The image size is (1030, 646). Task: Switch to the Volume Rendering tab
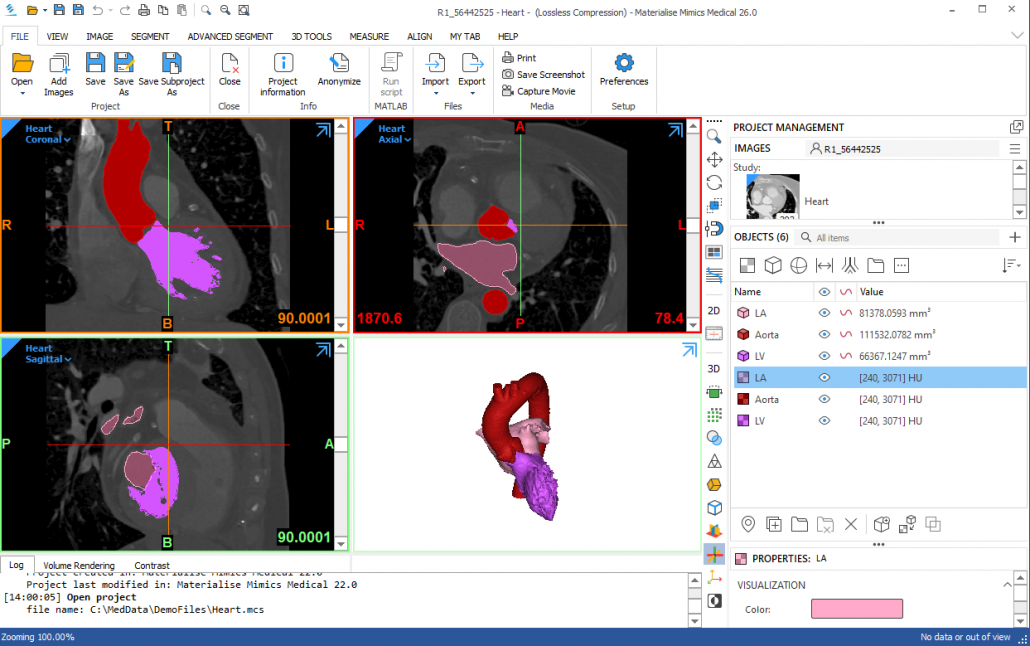point(79,565)
